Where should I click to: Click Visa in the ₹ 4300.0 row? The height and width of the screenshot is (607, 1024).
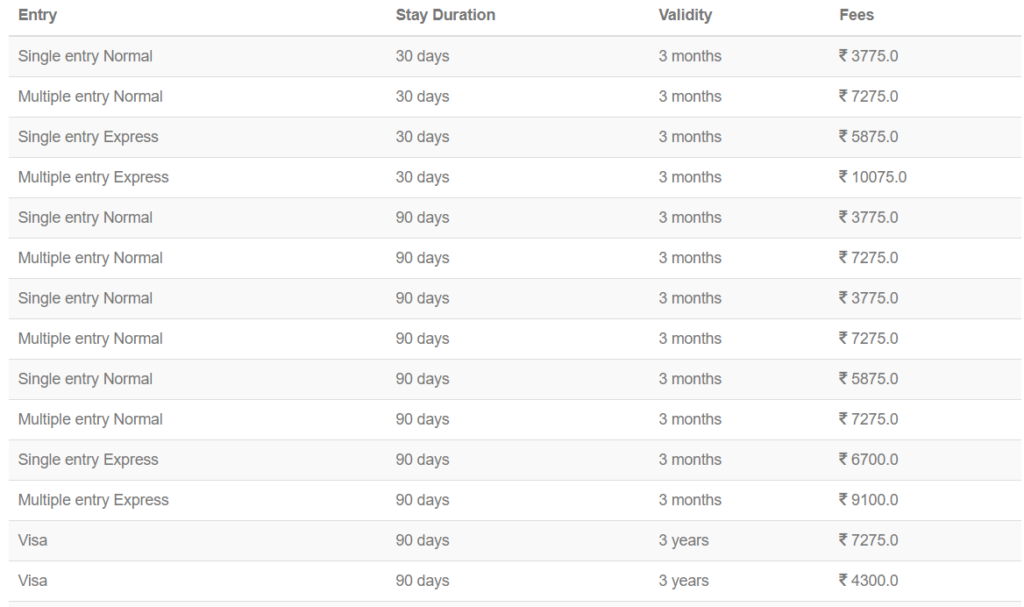click(32, 580)
